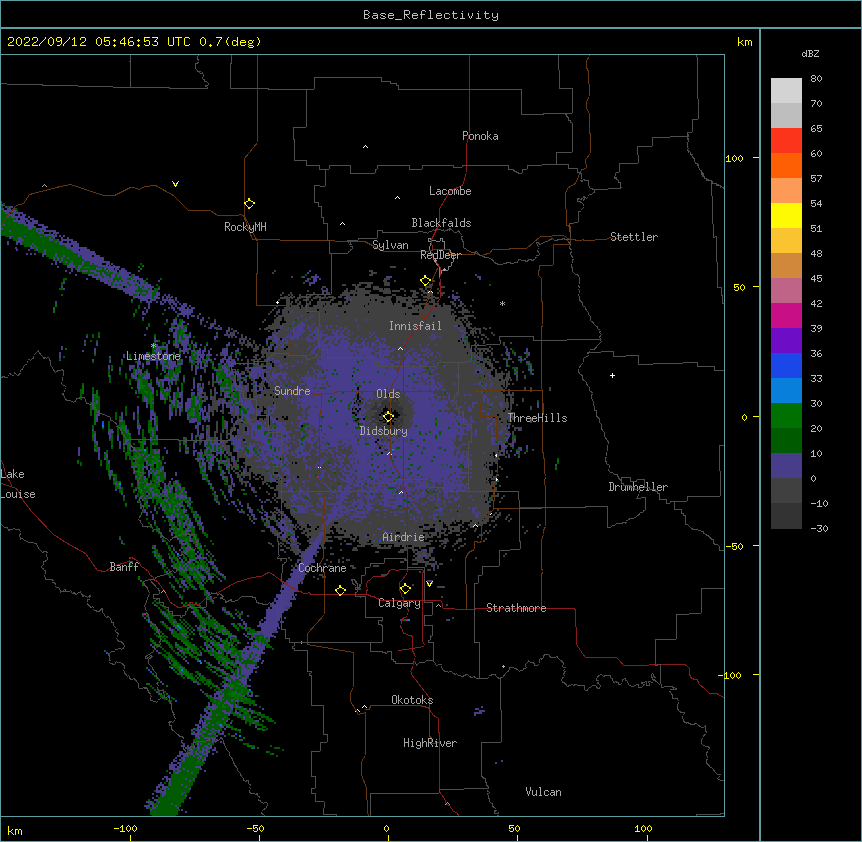The image size is (862, 842).
Task: Click the Innisfail city label
Action: coord(415,326)
